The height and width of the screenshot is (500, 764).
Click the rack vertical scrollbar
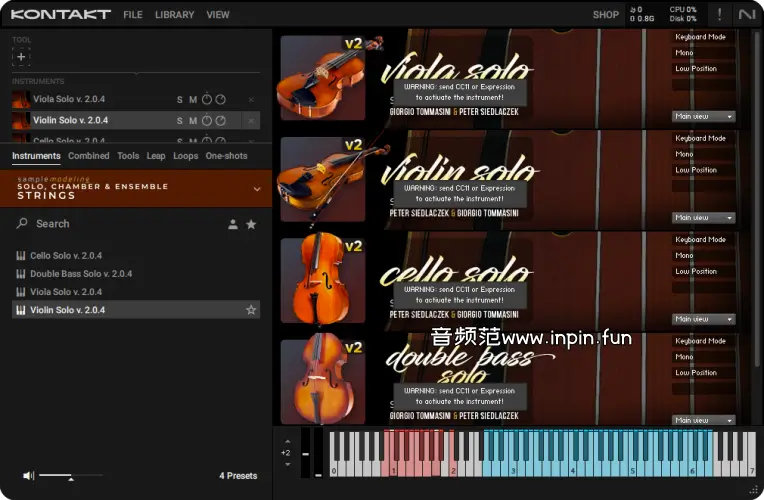pyautogui.click(x=757, y=197)
